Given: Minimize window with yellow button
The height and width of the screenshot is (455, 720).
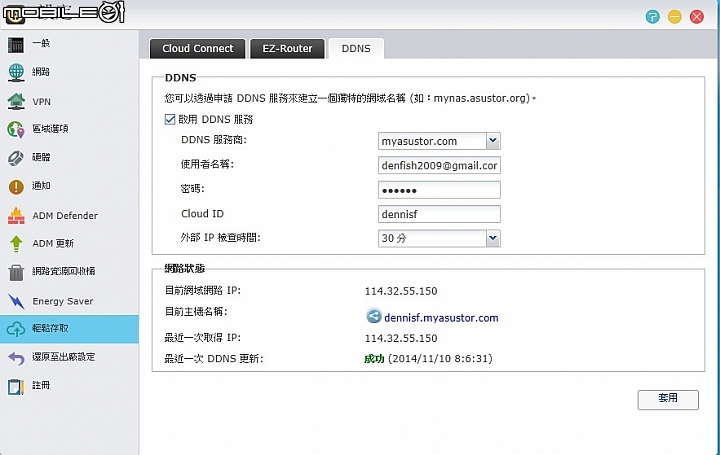Looking at the screenshot, I should click(x=675, y=17).
